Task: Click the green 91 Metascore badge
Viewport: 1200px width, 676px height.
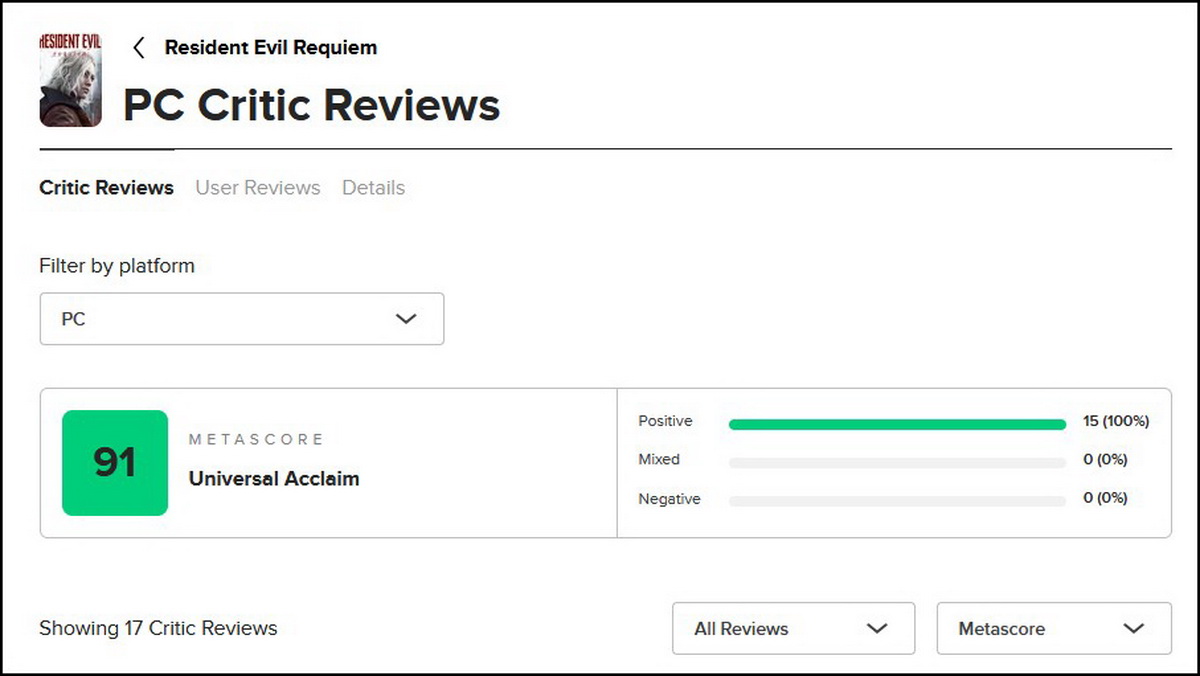Action: (x=114, y=463)
